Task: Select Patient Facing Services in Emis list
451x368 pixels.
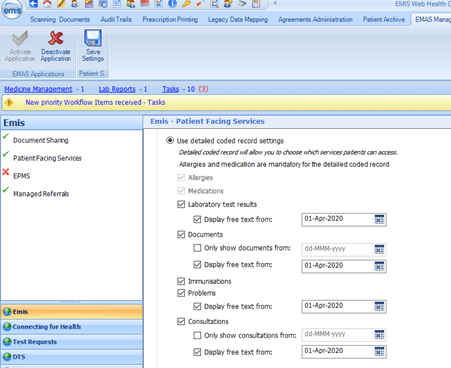Action: click(47, 158)
